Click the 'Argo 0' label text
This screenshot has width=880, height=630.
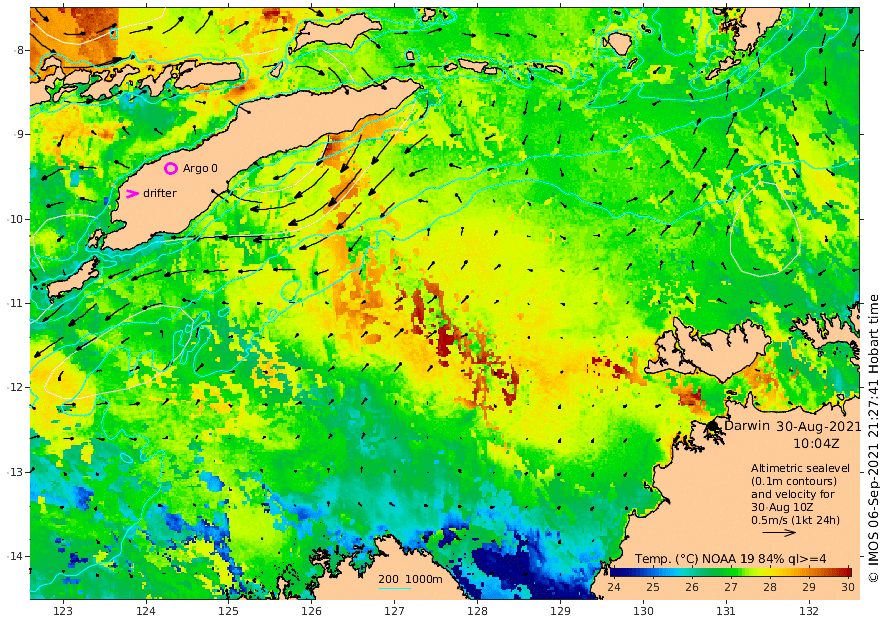pyautogui.click(x=200, y=168)
